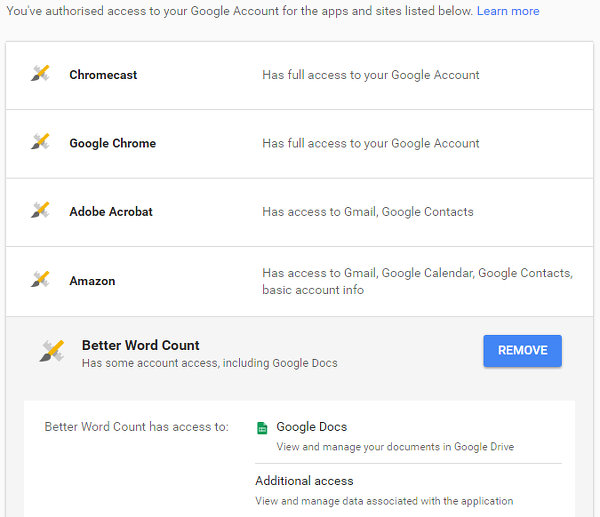Click the Amazon app icon
This screenshot has width=600, height=517.
(40, 279)
